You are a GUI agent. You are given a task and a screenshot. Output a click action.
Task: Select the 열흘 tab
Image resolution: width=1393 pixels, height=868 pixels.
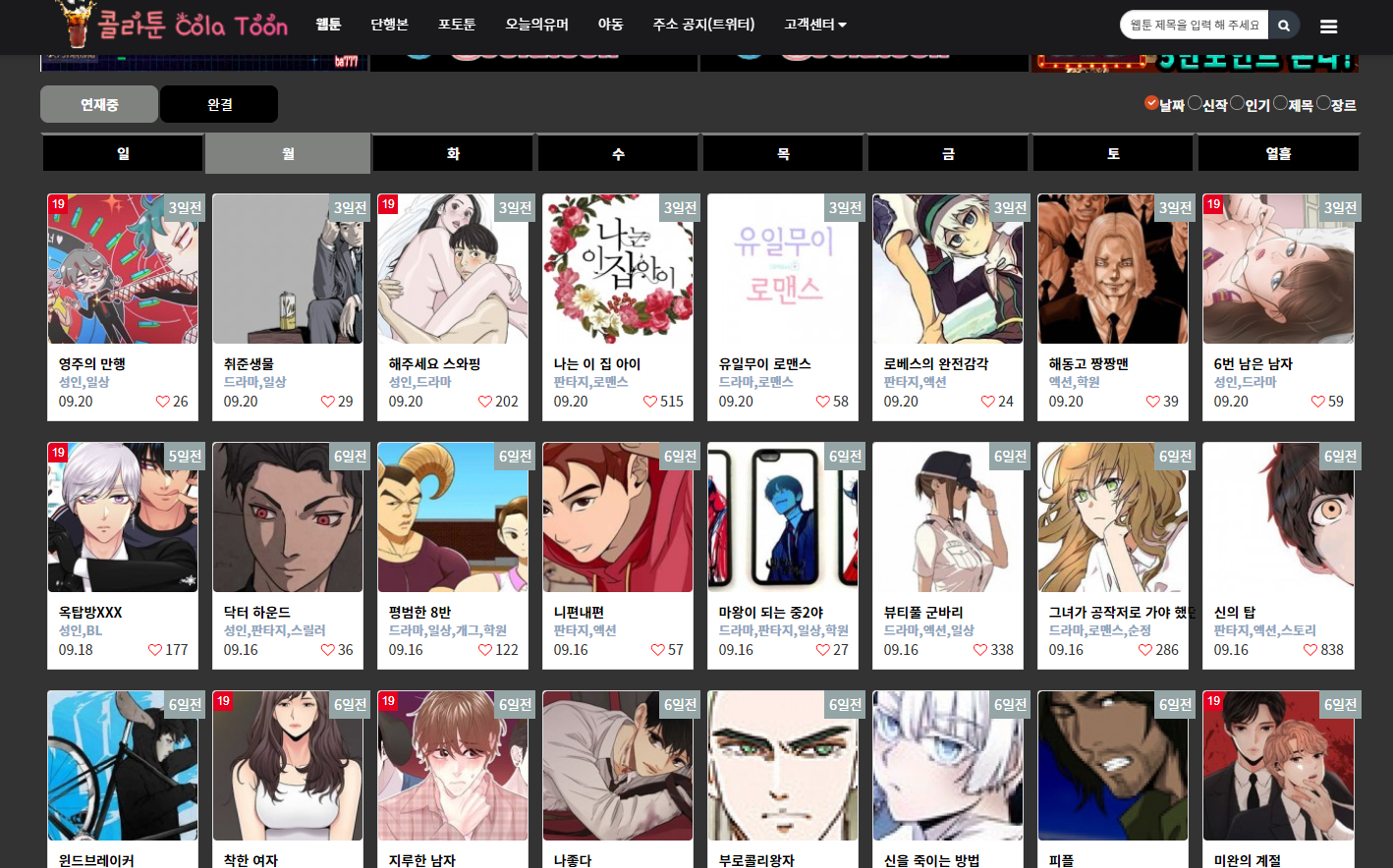[1278, 154]
